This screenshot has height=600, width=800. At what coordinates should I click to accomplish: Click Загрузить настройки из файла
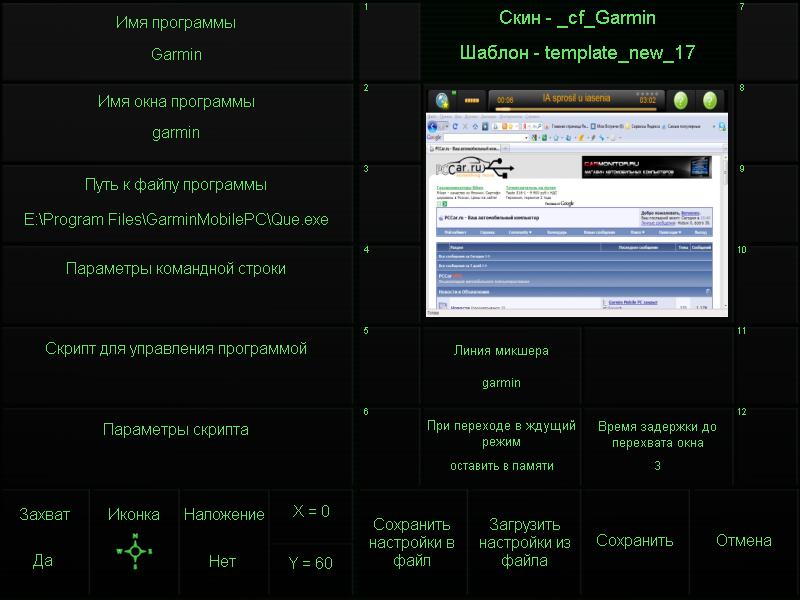click(x=524, y=542)
